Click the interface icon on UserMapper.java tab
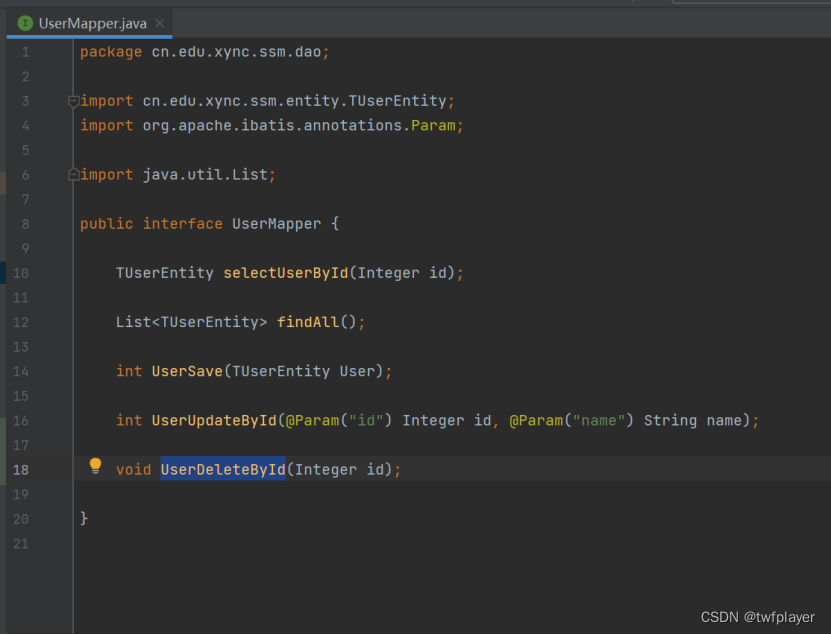 click(x=25, y=23)
